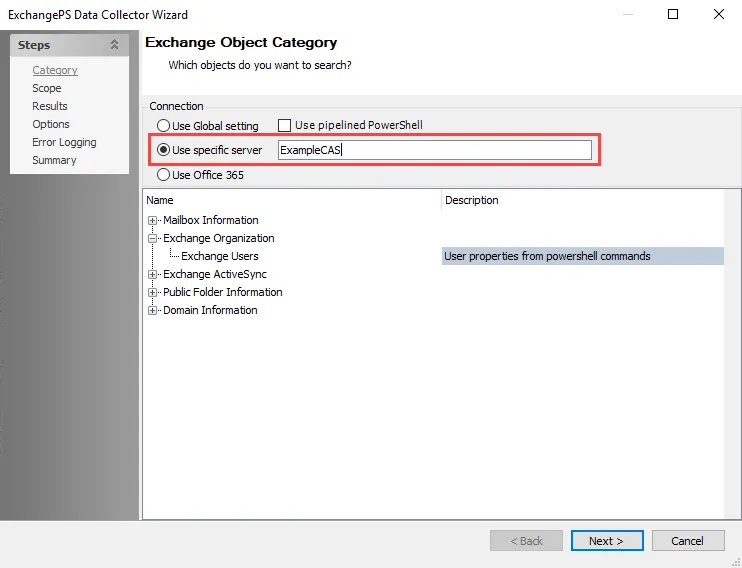
Task: Select Exchange ActiveSync tree label
Action: 215,274
